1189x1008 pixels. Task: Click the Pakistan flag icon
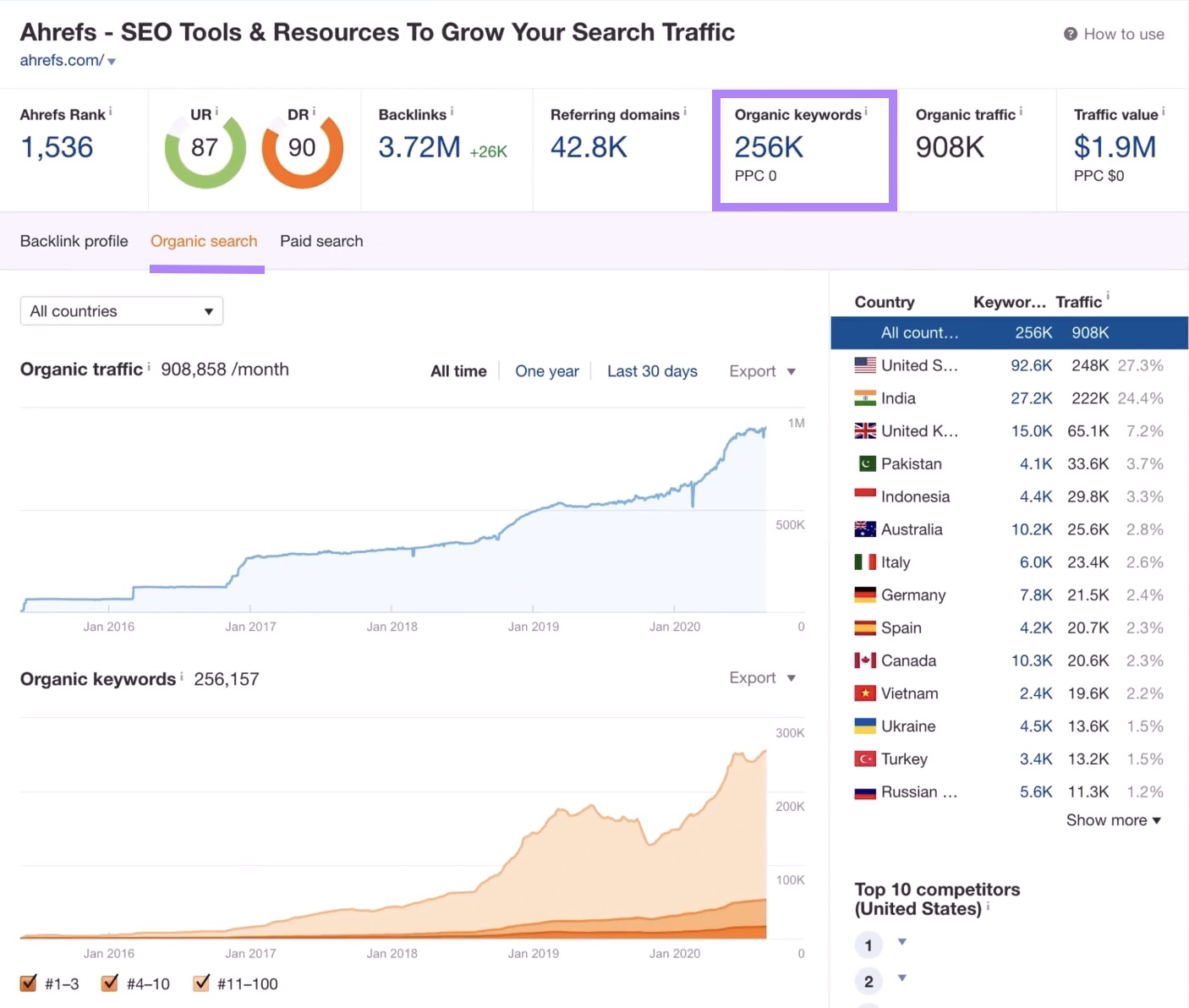pos(867,463)
